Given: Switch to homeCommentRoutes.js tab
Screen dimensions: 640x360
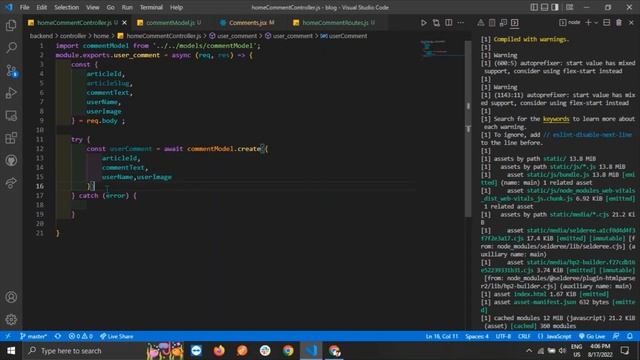Looking at the screenshot, I should click(x=335, y=23).
